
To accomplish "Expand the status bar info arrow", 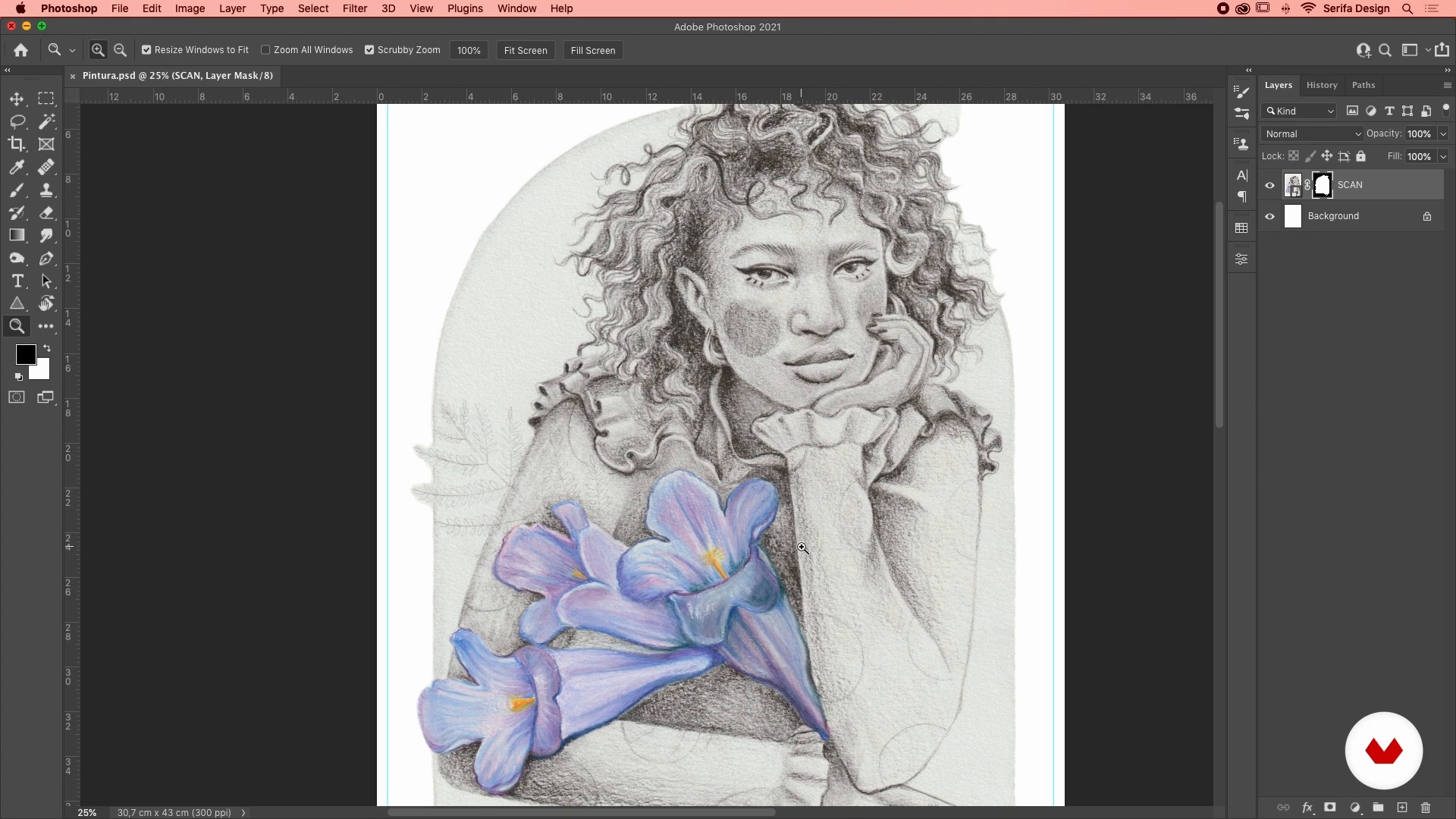I will 243,812.
